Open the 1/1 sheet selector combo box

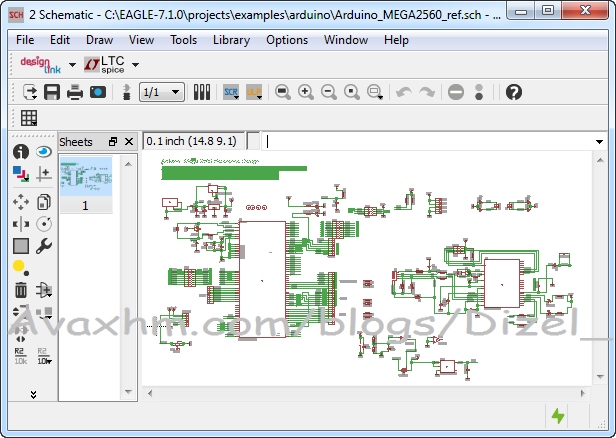[161, 92]
